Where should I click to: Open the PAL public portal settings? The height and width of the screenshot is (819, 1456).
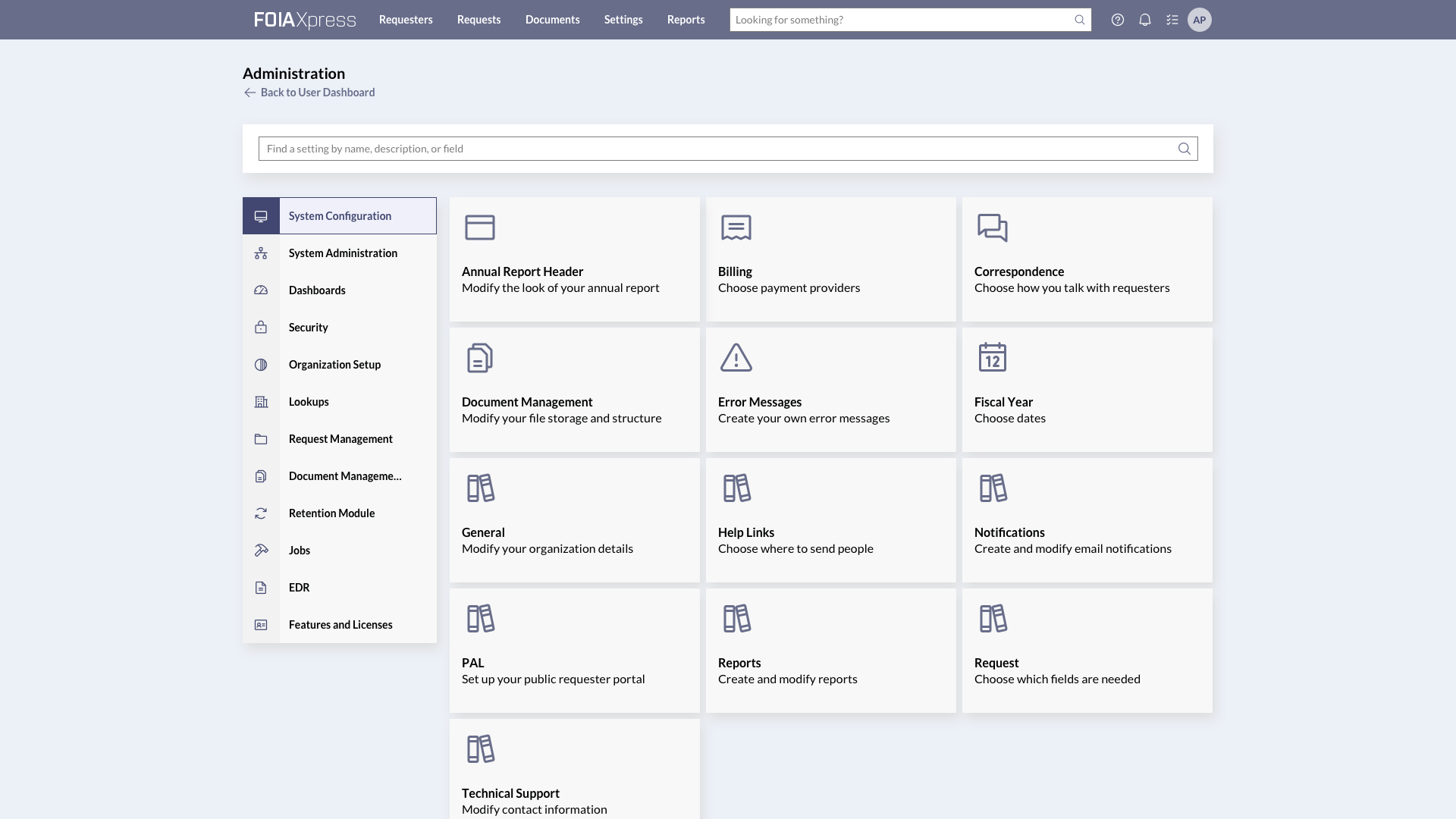point(574,650)
